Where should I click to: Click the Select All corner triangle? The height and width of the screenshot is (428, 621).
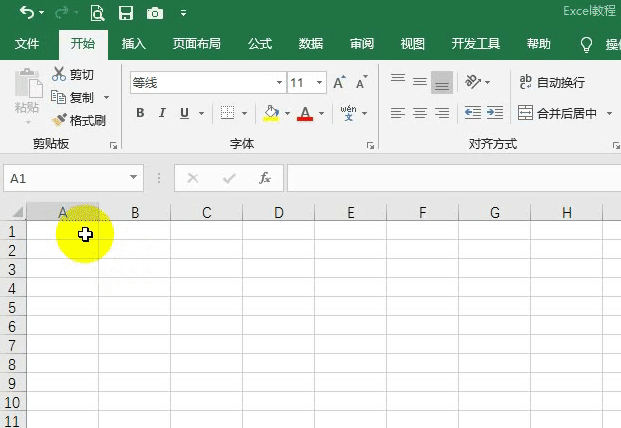tap(16, 213)
